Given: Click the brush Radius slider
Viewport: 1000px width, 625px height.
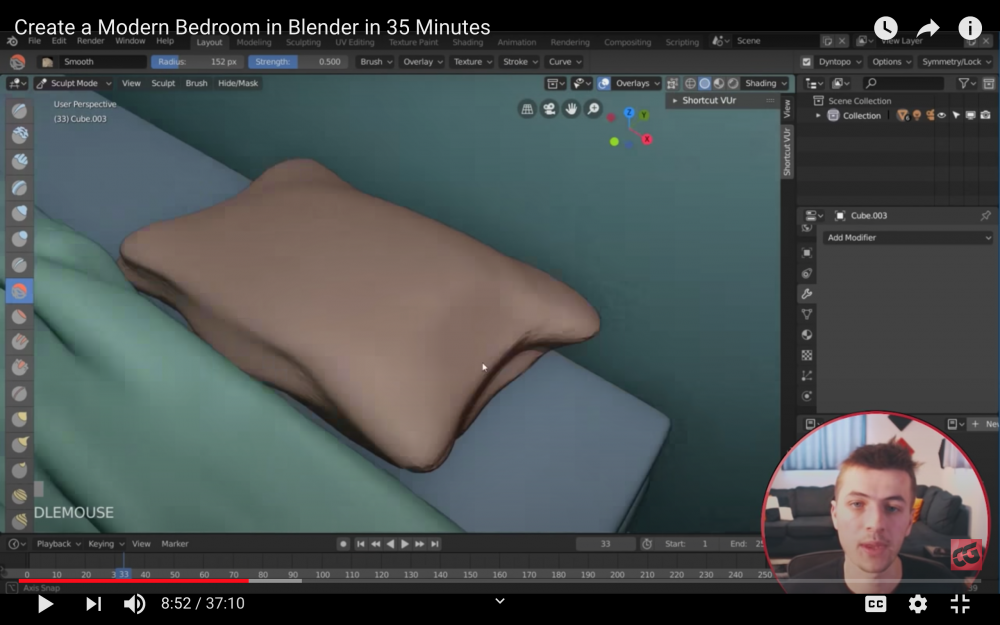Looking at the screenshot, I should pos(197,62).
